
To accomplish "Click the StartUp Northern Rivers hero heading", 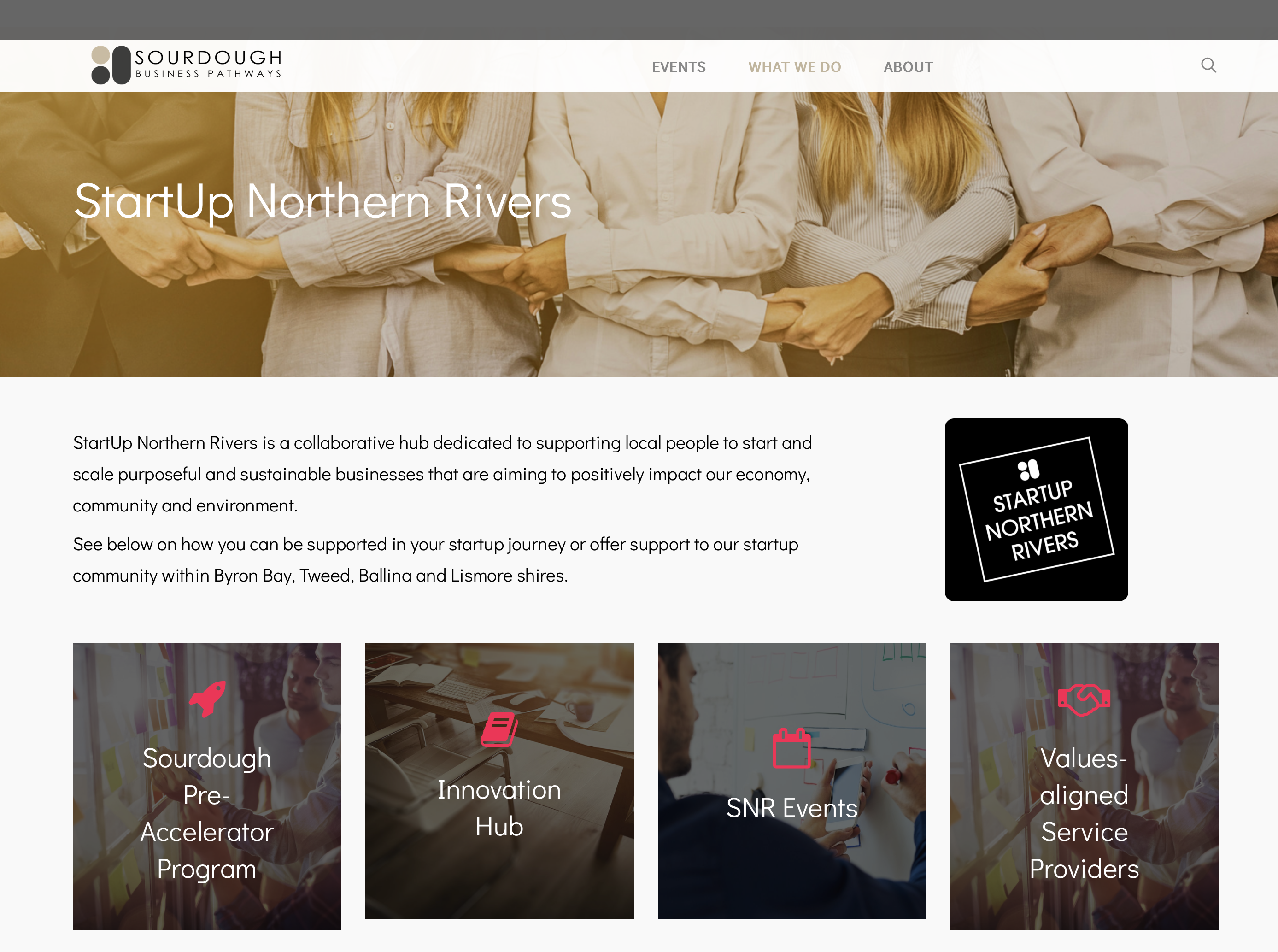I will [x=322, y=201].
